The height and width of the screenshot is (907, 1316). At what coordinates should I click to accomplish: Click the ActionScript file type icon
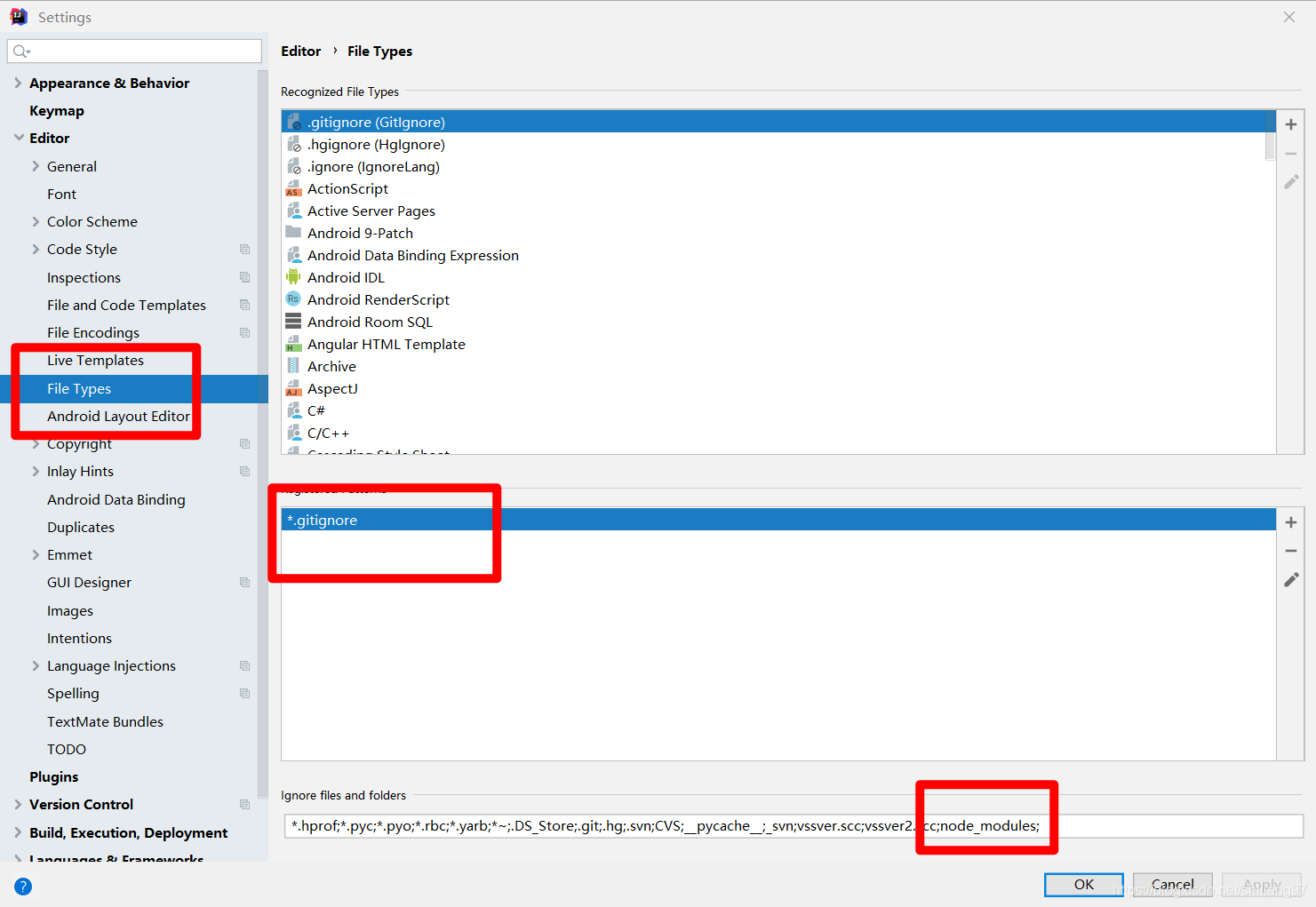[x=293, y=188]
